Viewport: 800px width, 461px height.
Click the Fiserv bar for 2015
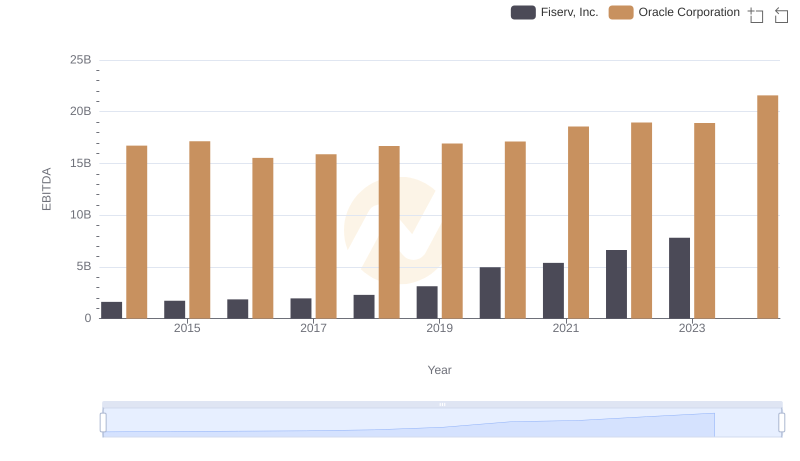click(174, 310)
